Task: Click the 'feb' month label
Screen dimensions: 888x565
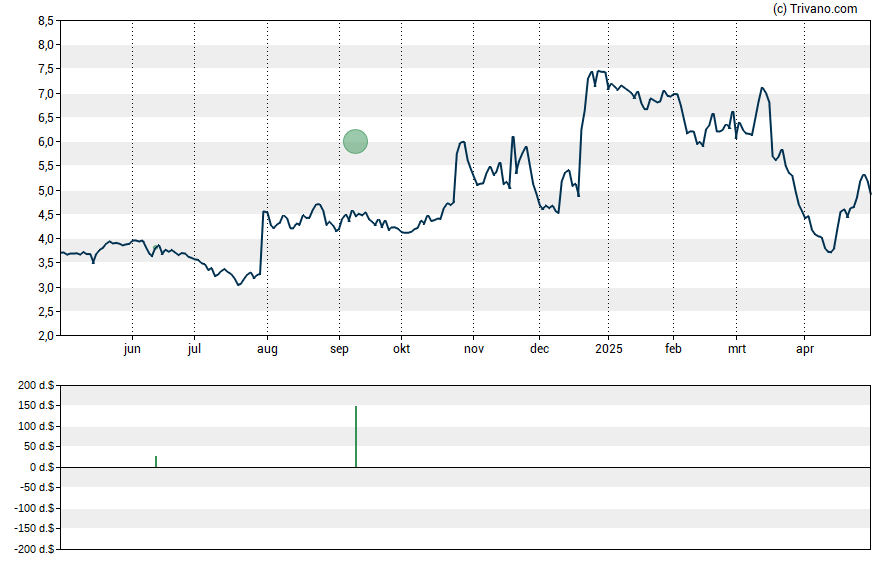Action: [x=673, y=349]
